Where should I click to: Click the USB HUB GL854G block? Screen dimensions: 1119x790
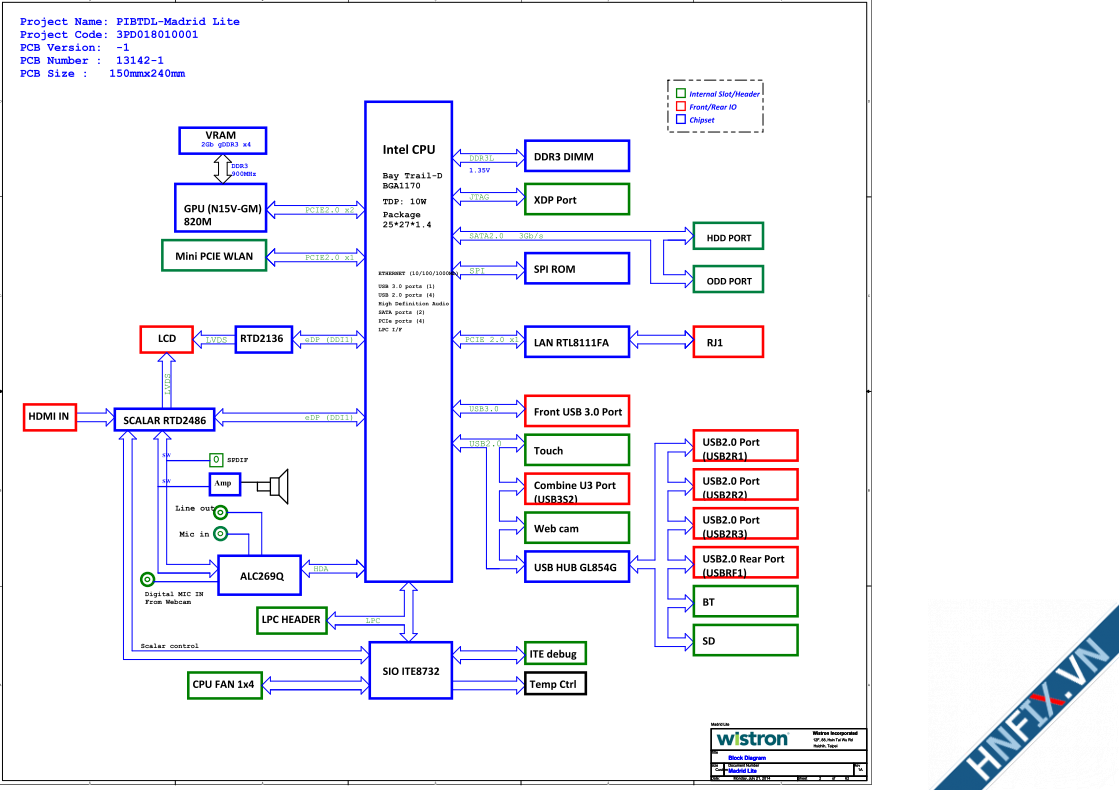point(576,567)
